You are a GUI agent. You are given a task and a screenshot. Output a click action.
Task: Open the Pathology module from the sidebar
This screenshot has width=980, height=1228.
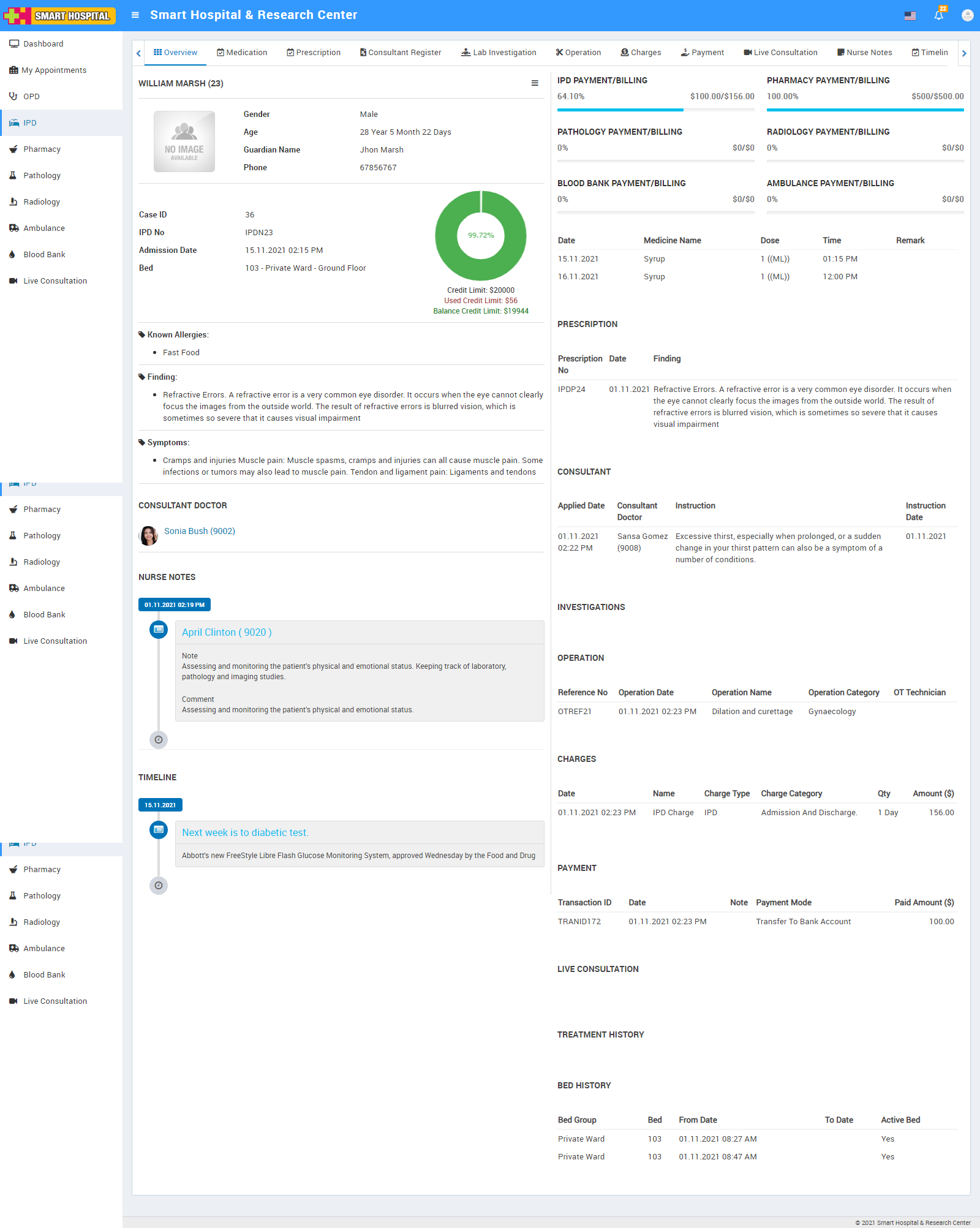pyautogui.click(x=42, y=175)
